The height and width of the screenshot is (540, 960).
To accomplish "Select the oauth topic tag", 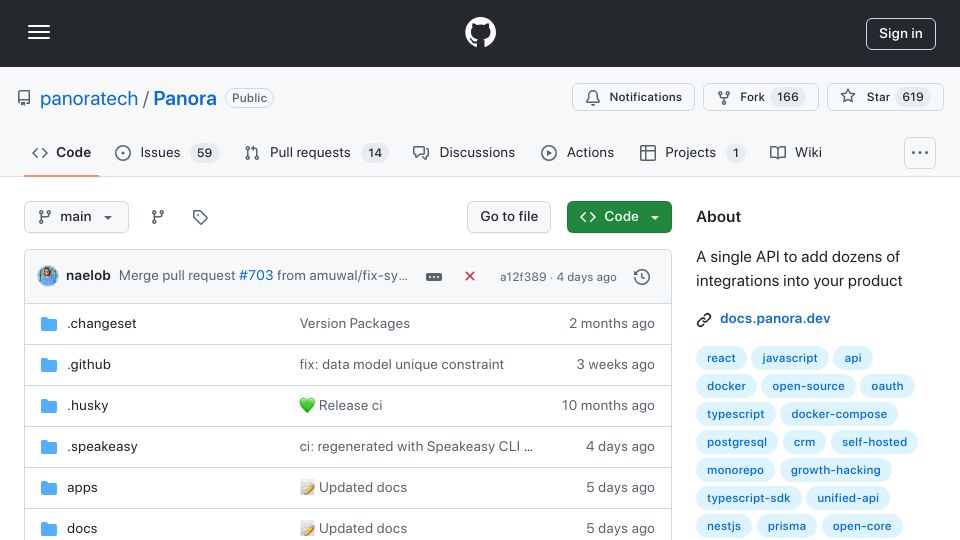I will (x=887, y=386).
